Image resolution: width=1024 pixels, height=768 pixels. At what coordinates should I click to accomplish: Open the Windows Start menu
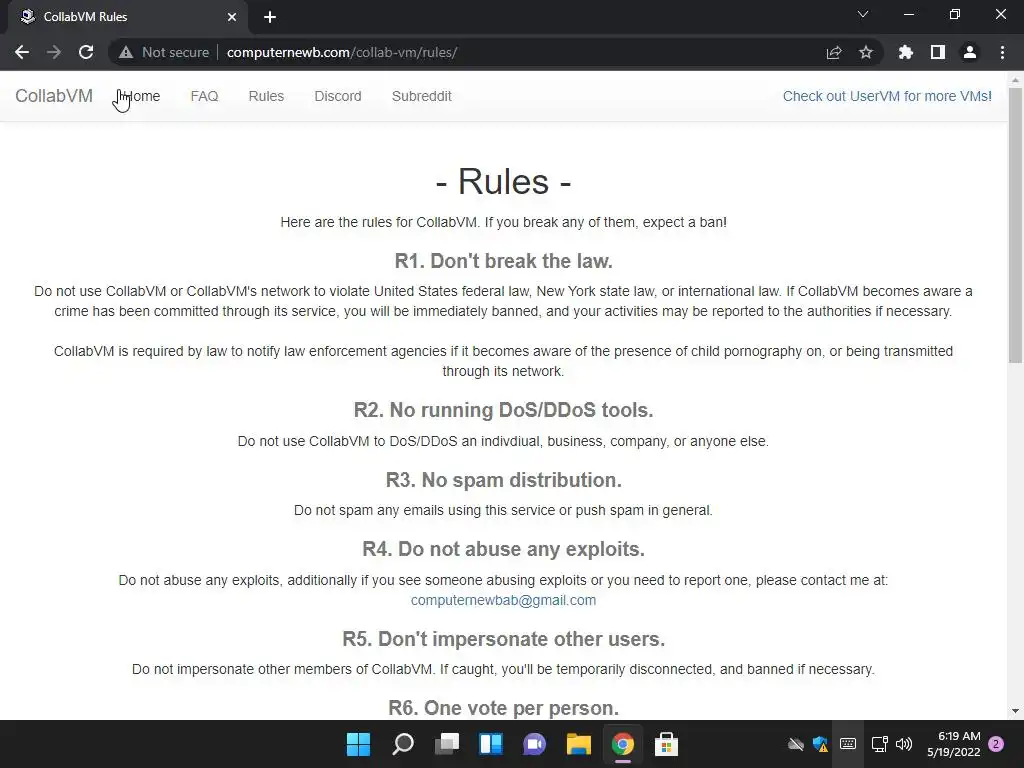359,744
